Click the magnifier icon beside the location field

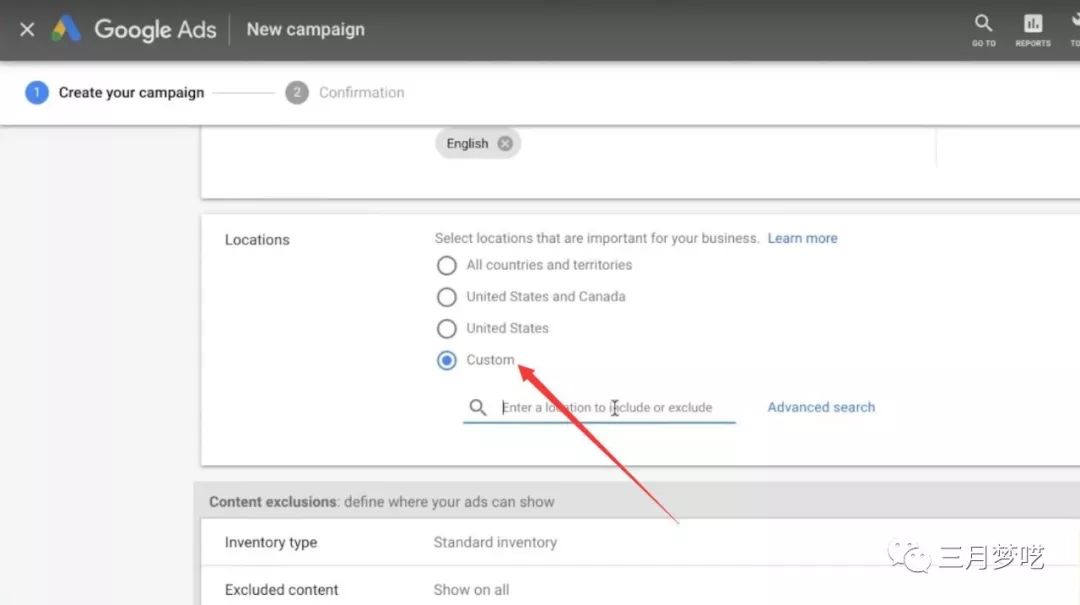click(x=478, y=407)
